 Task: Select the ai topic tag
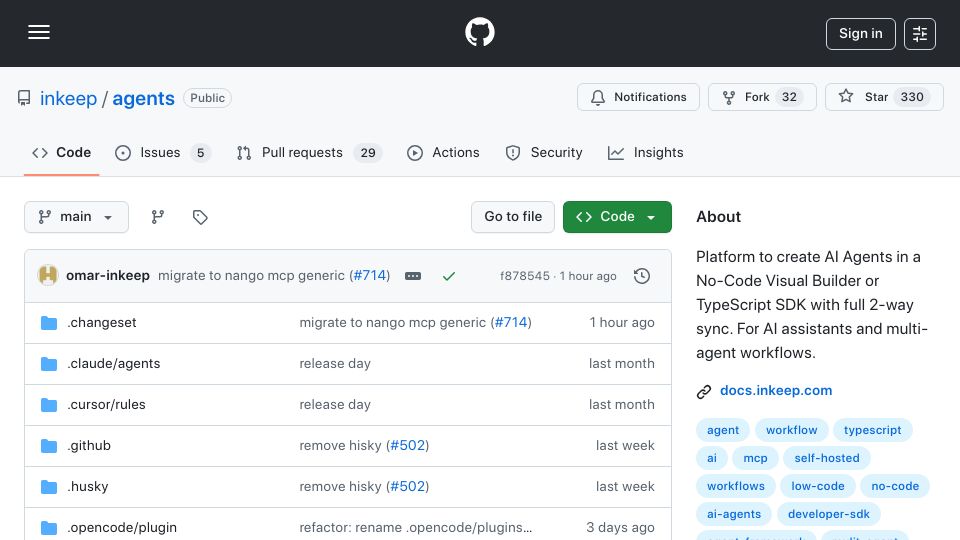(712, 458)
